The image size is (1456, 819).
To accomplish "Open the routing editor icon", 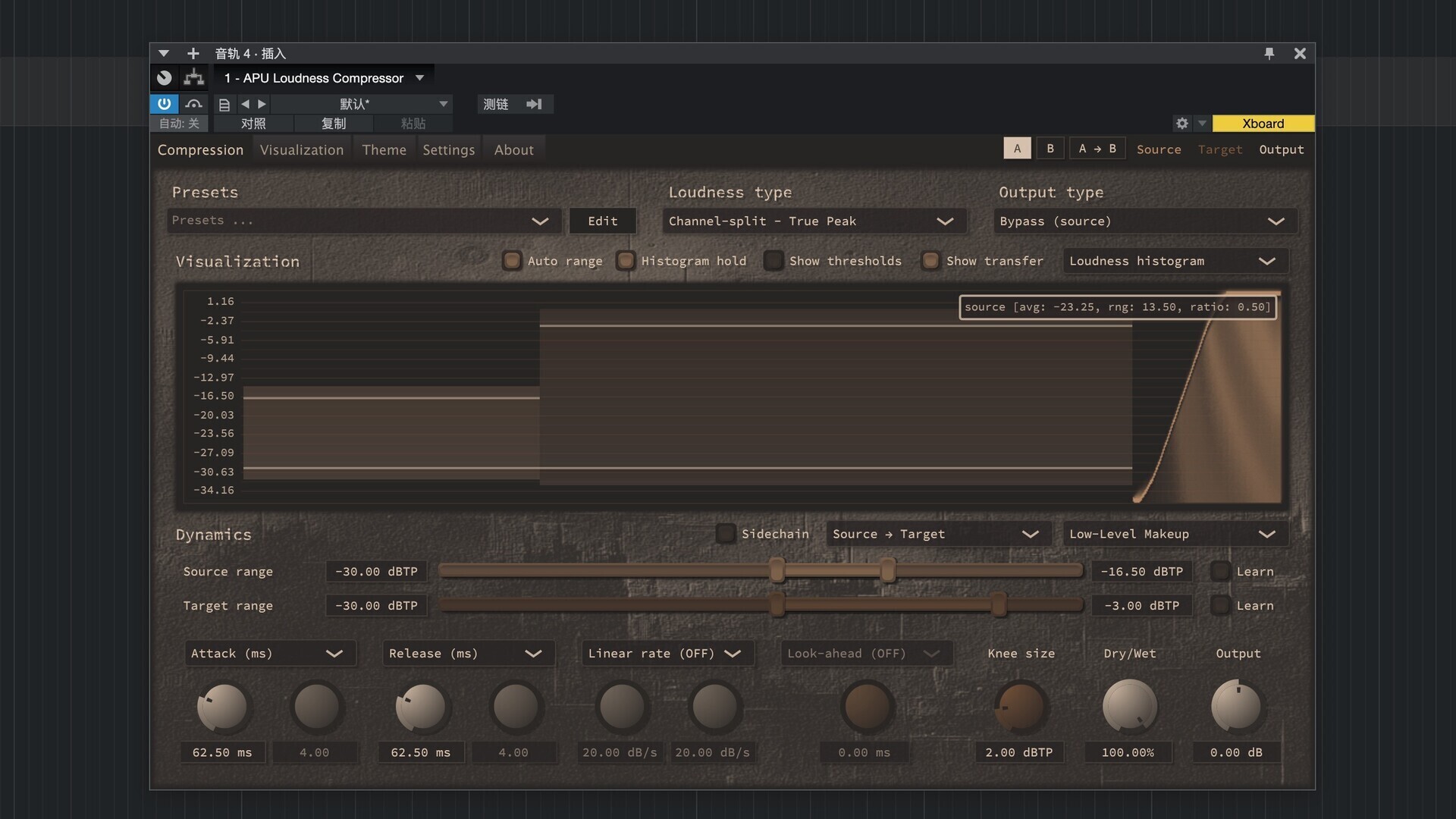I will pyautogui.click(x=164, y=77).
